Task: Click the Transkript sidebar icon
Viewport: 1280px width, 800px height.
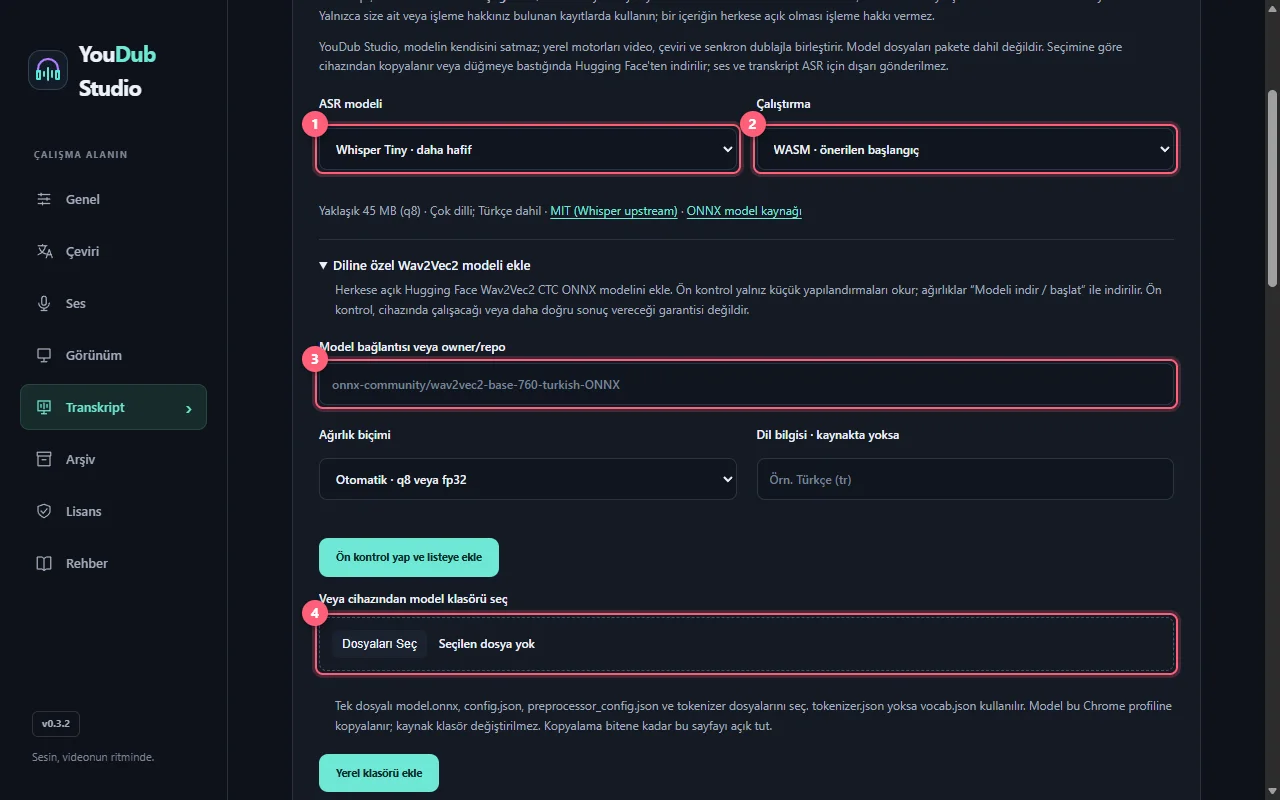Action: [x=44, y=407]
